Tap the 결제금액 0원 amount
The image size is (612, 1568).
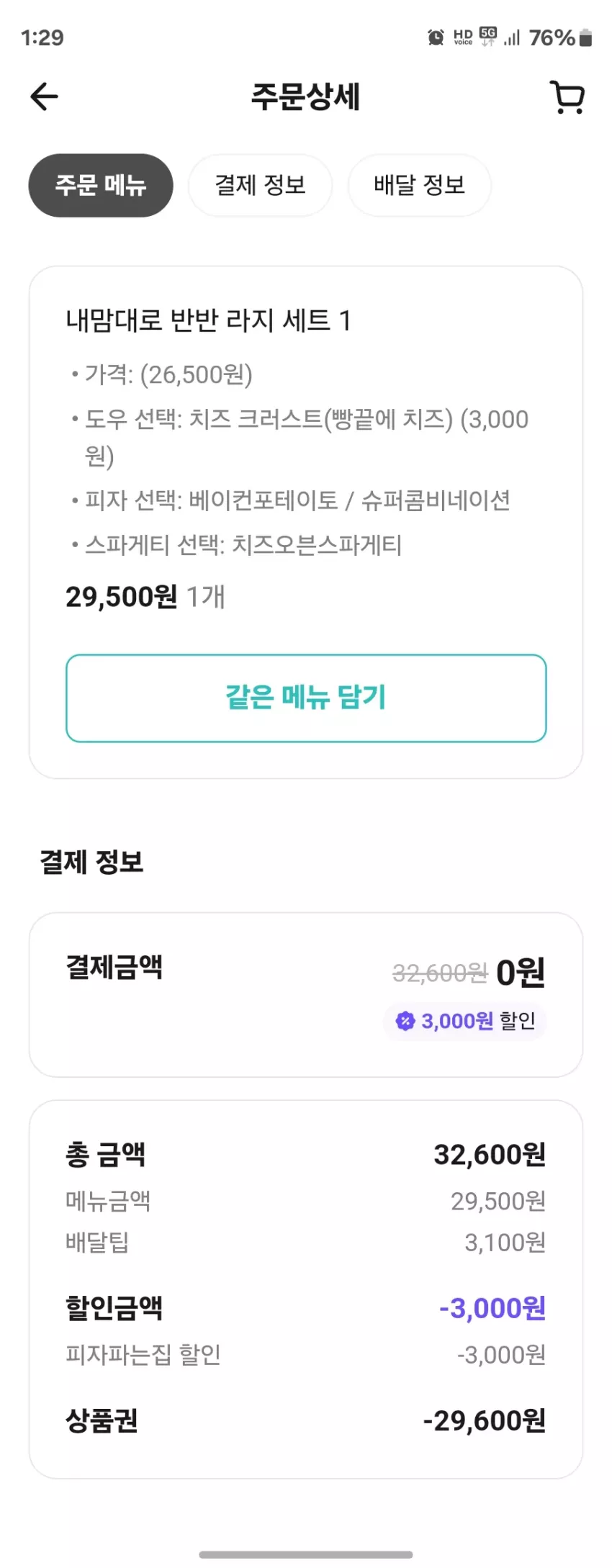click(521, 972)
